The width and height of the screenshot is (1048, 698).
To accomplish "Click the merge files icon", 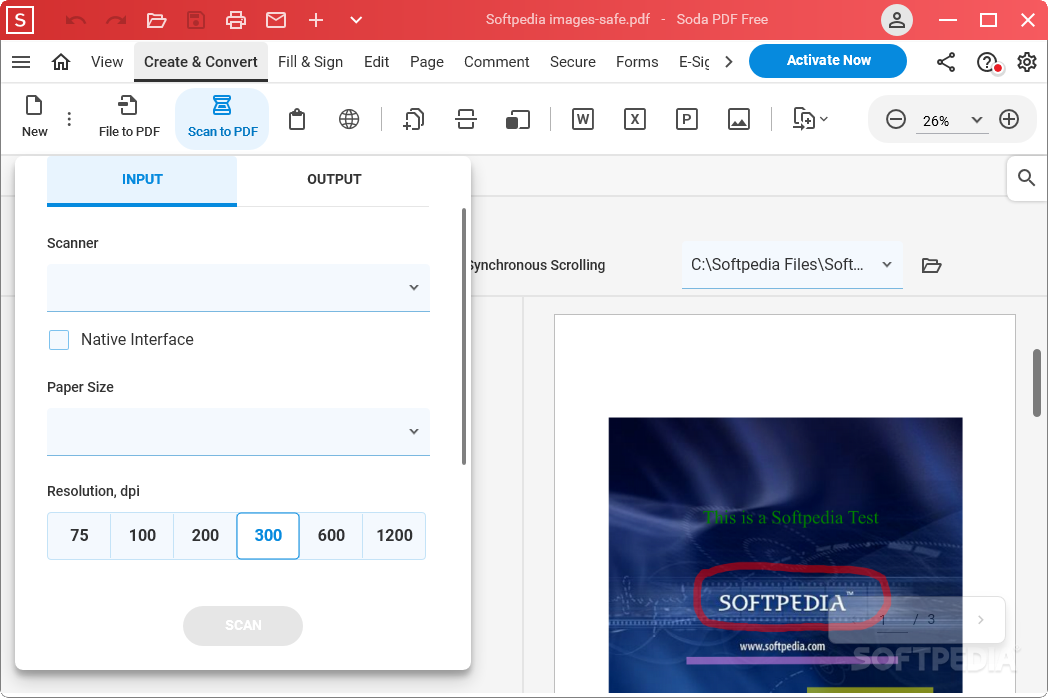I will click(x=414, y=120).
